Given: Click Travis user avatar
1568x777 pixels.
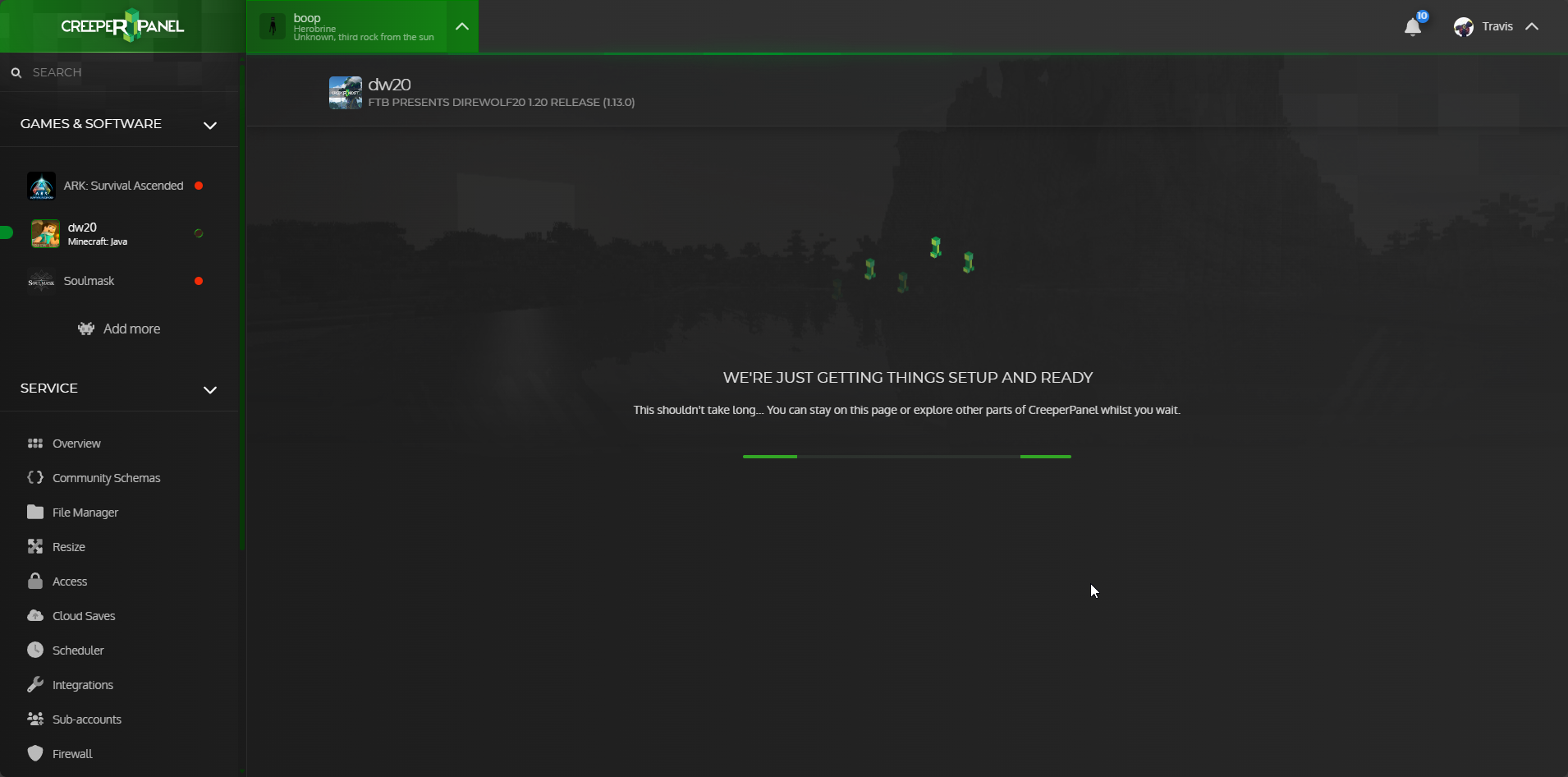Looking at the screenshot, I should pos(1463,27).
